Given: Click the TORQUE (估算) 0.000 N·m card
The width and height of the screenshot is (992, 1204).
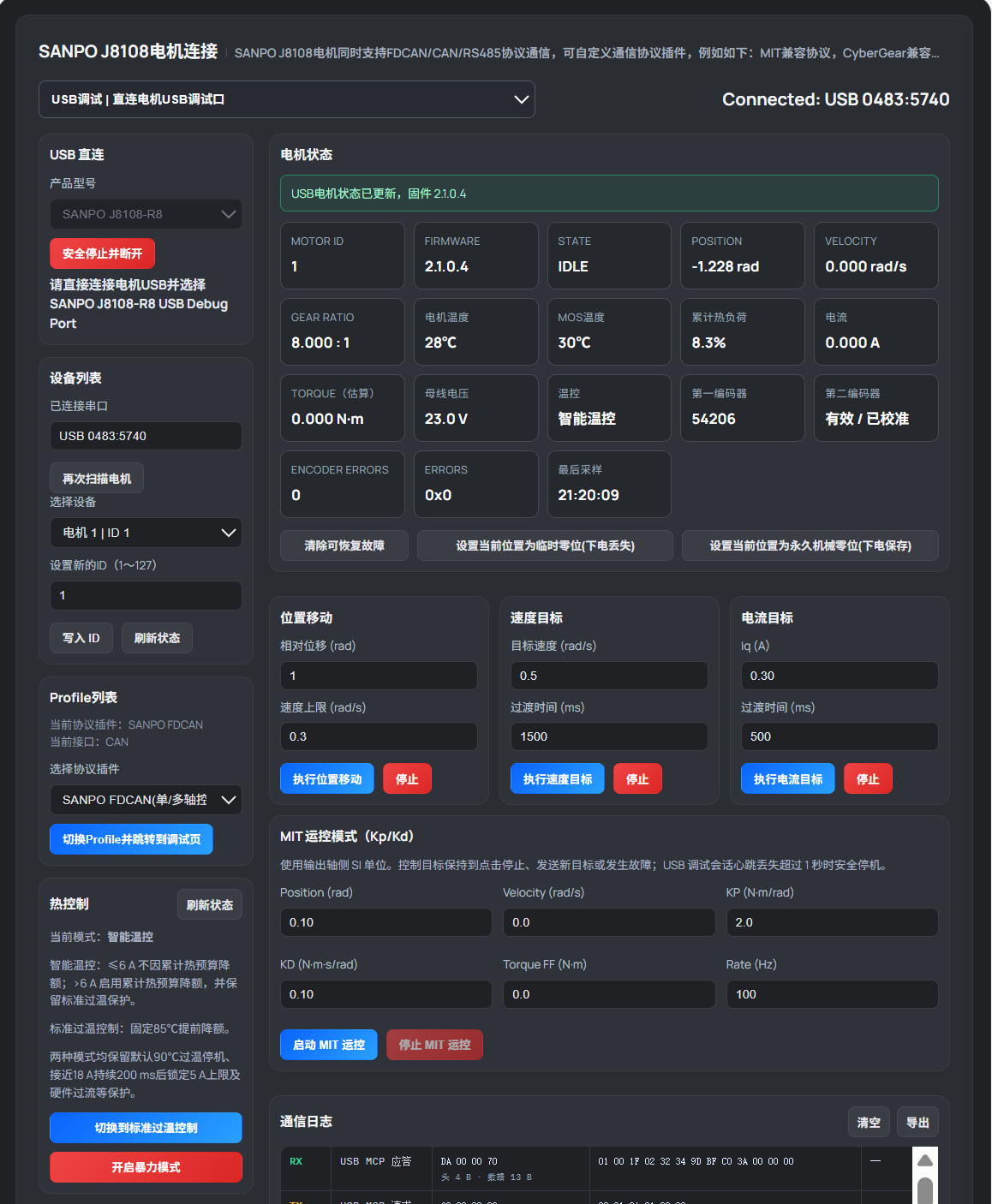Looking at the screenshot, I should (343, 408).
